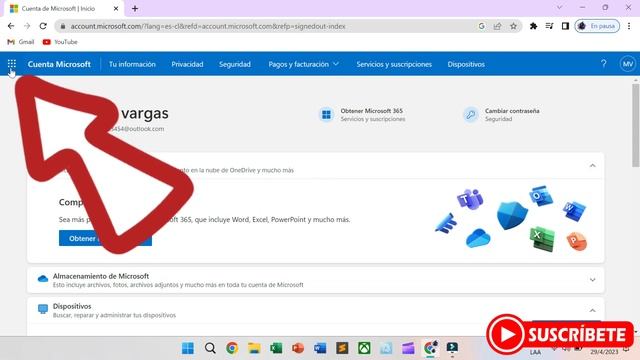640x360 pixels.
Task: Click the page vertical scrollbar
Action: [x=636, y=126]
